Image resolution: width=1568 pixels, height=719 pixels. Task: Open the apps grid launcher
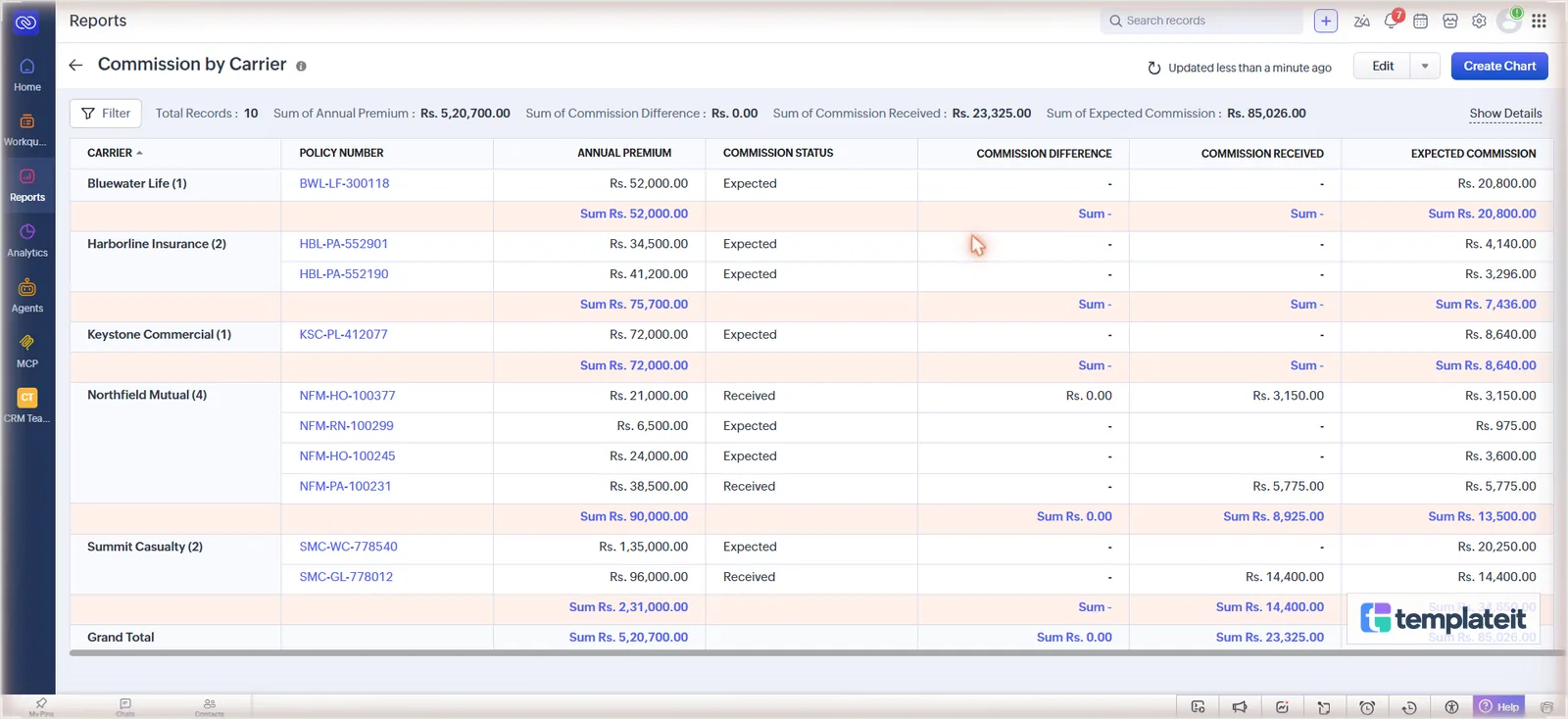[1540, 21]
